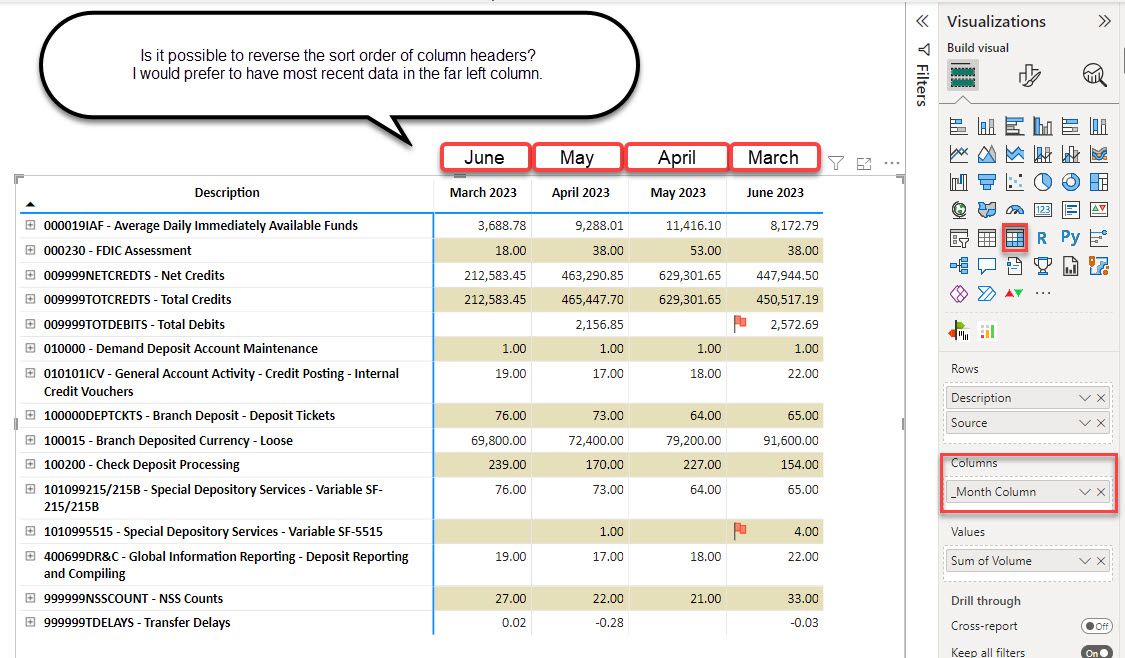Click the March 2023 column header
The image size is (1125, 658).
(x=483, y=192)
